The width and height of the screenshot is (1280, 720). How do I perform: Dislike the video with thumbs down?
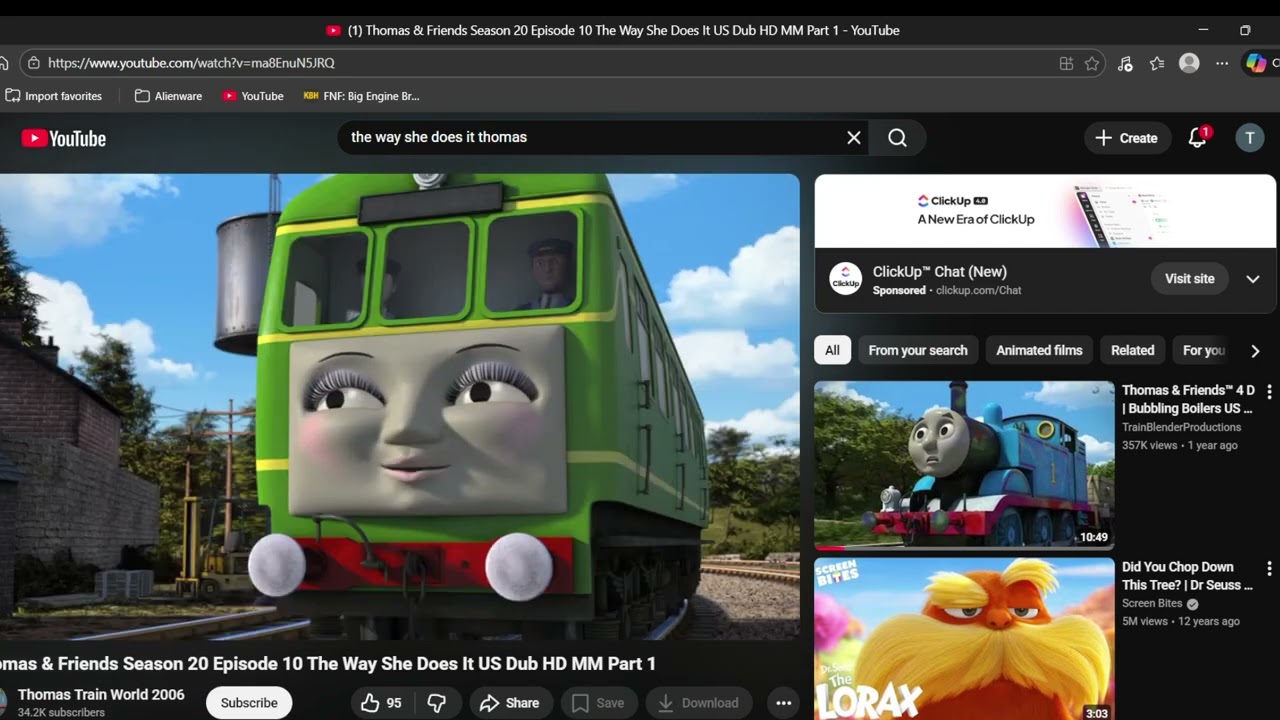pos(437,703)
